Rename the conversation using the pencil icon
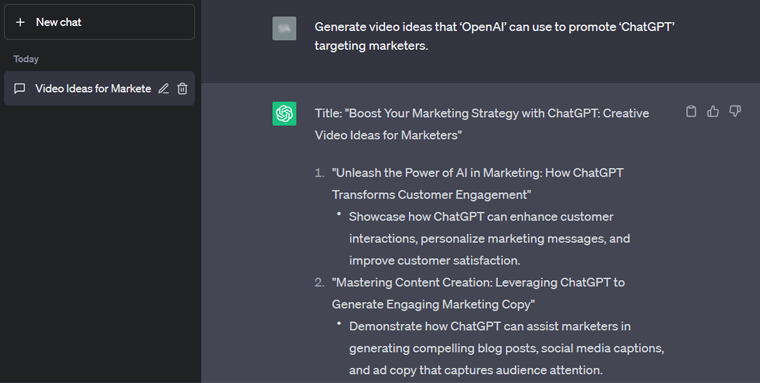 163,88
